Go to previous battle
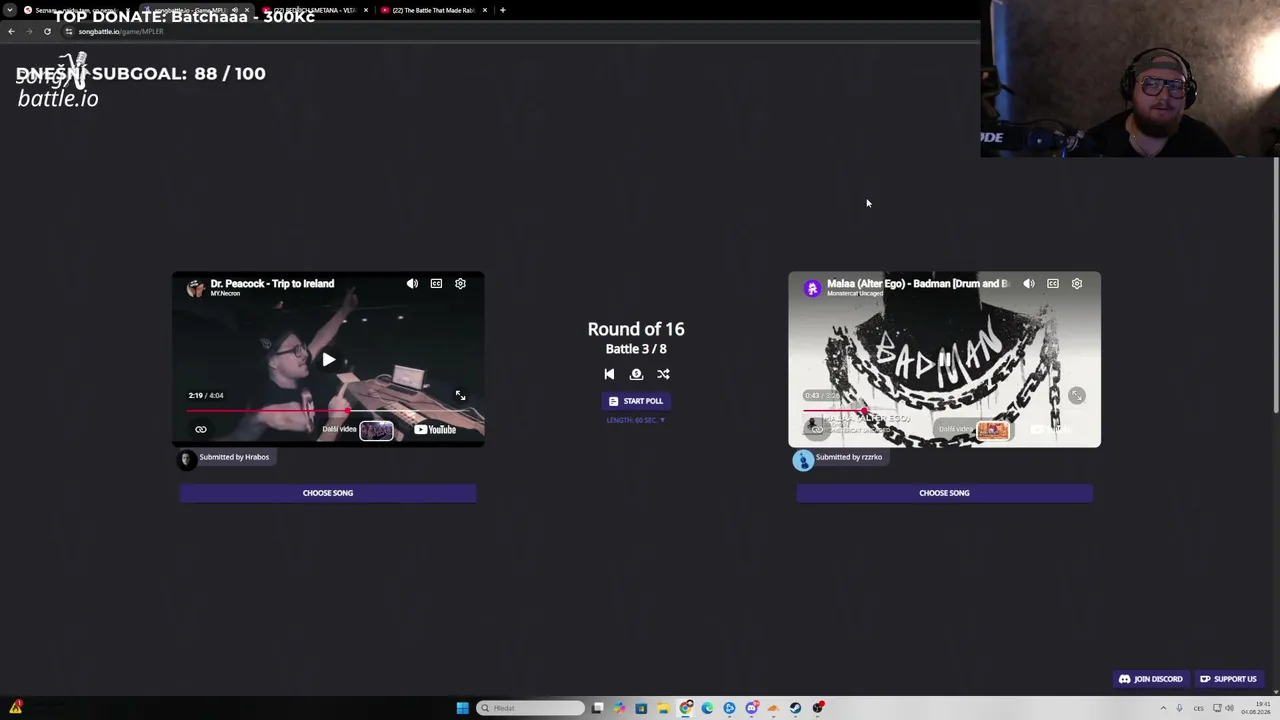Viewport: 1280px width, 720px height. pyautogui.click(x=609, y=374)
